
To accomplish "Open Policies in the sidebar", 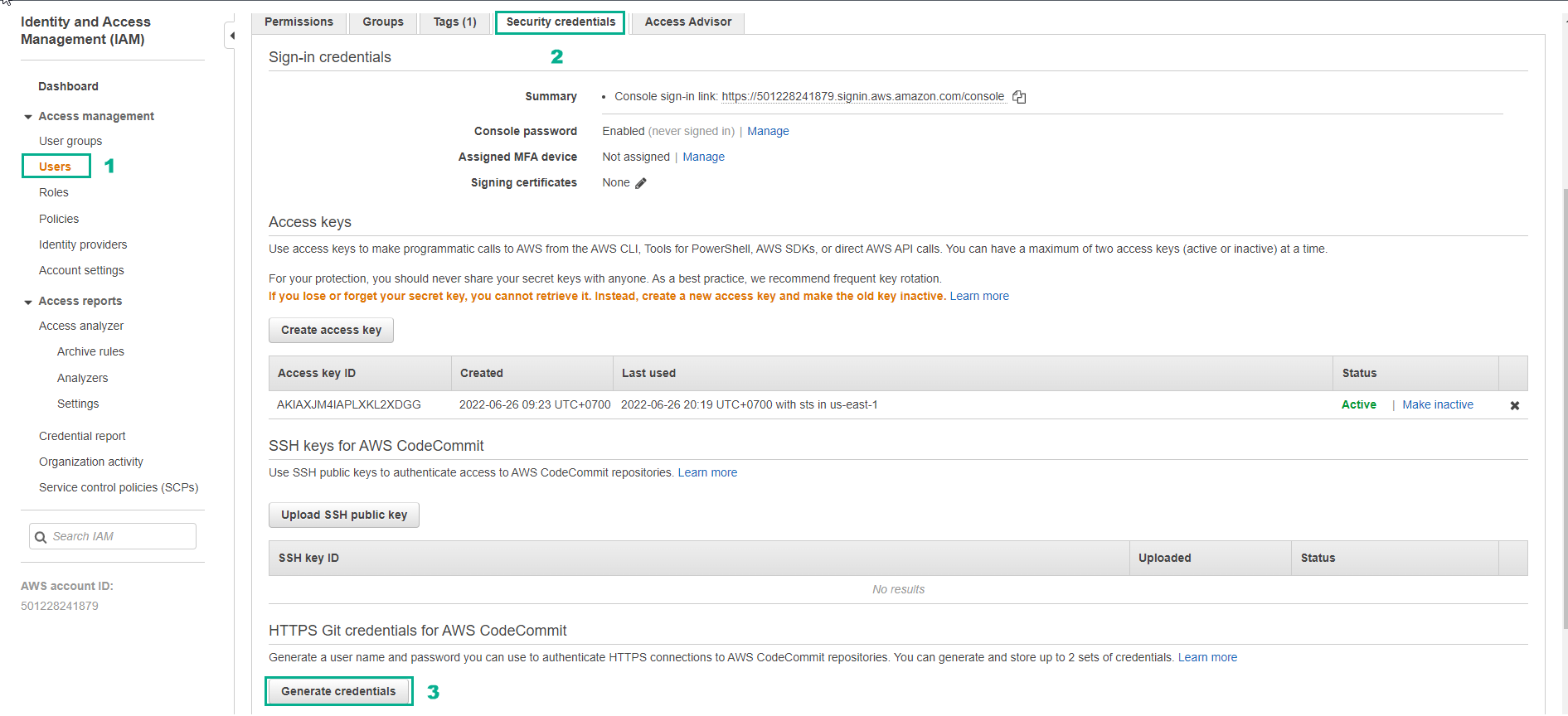I will (x=59, y=220).
